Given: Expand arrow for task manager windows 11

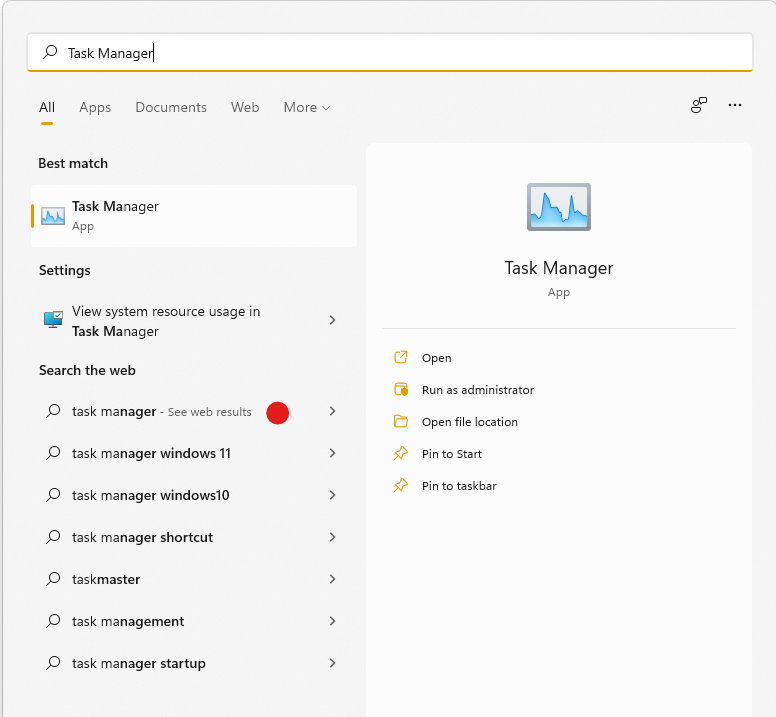Looking at the screenshot, I should (332, 453).
